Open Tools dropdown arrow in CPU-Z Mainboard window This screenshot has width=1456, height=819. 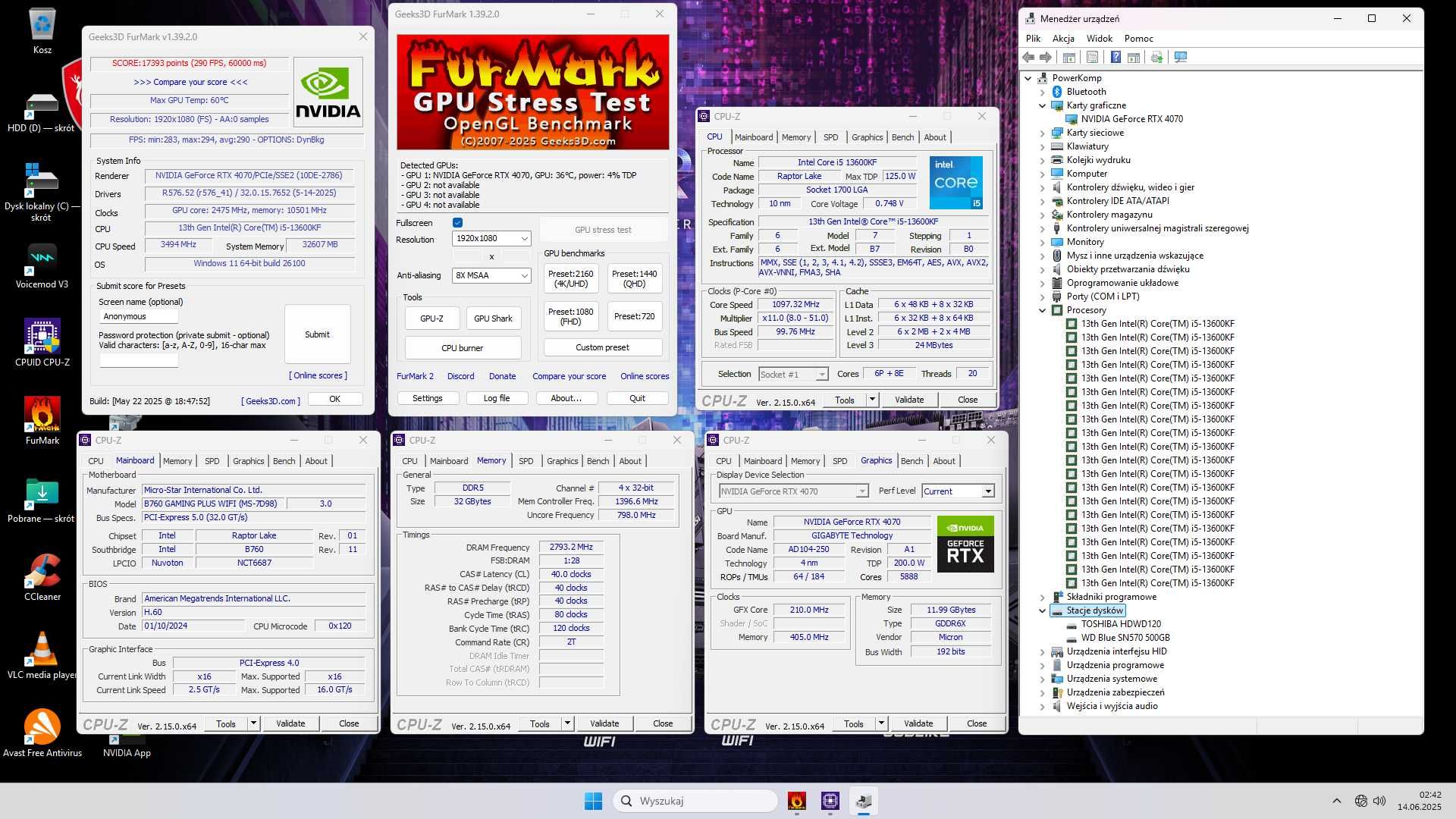[253, 723]
